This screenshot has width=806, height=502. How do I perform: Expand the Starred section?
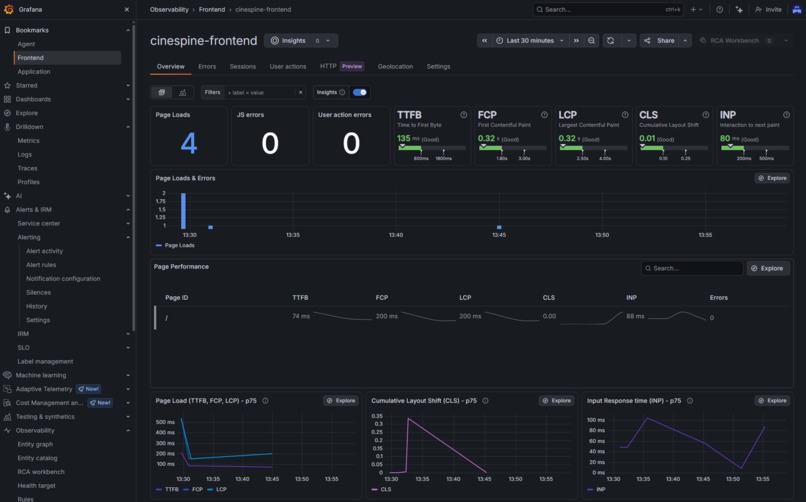tap(128, 85)
